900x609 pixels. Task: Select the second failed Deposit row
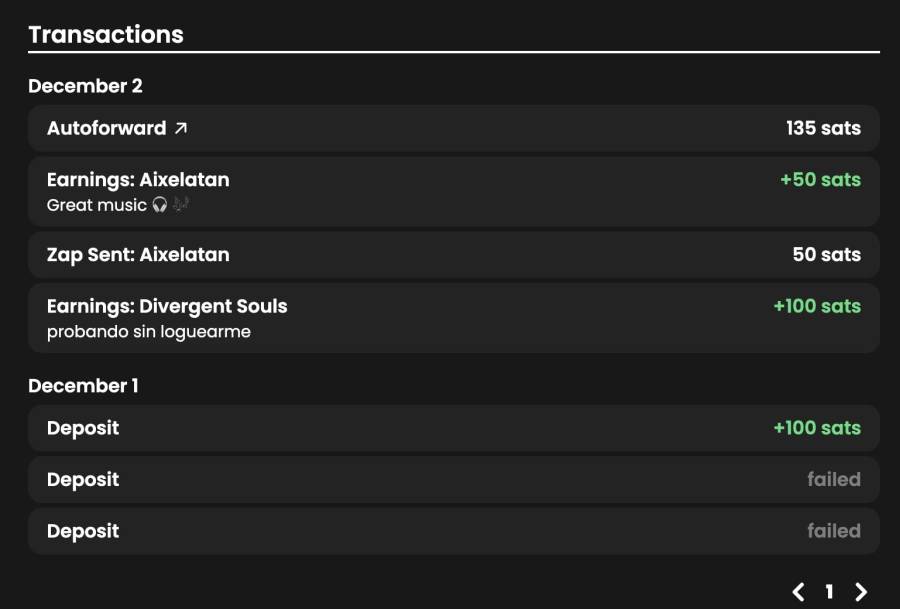[453, 532]
